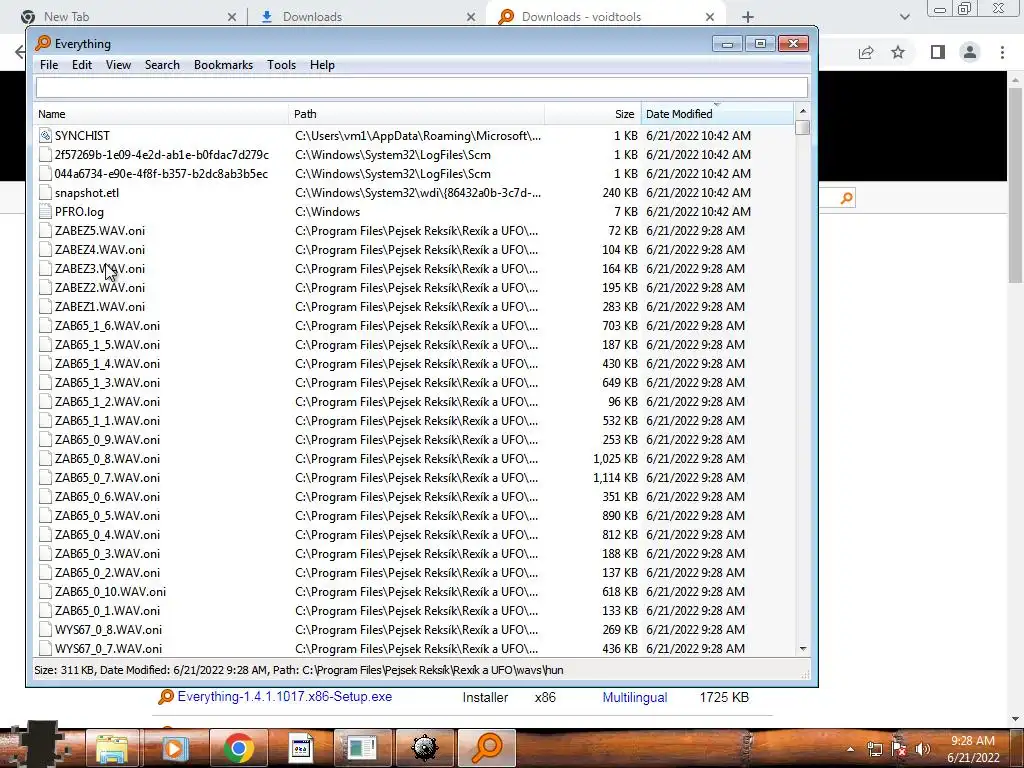Click the Everything title bar magnifier icon
The image size is (1024, 768).
click(43, 43)
